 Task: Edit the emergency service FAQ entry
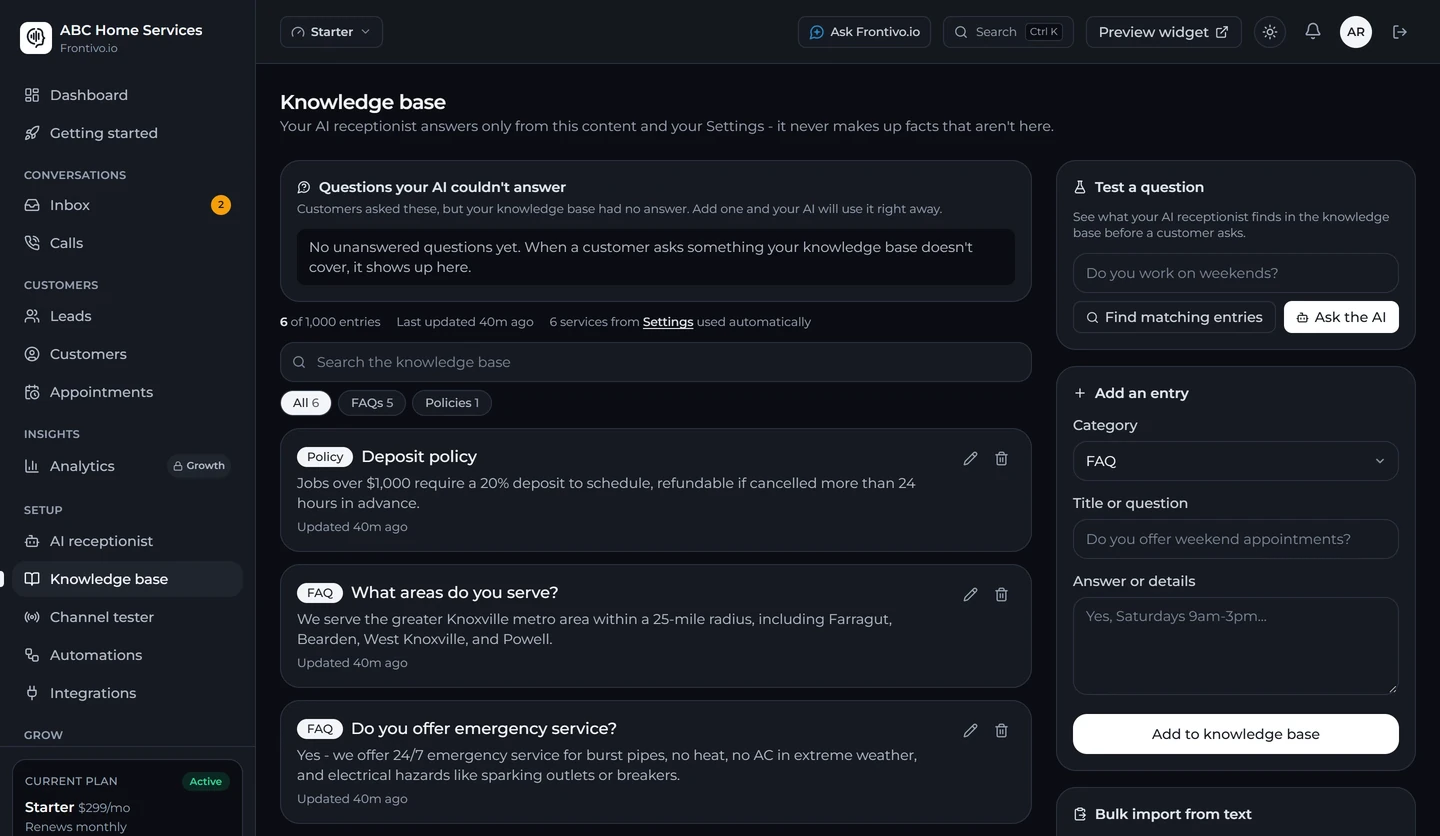tap(970, 730)
